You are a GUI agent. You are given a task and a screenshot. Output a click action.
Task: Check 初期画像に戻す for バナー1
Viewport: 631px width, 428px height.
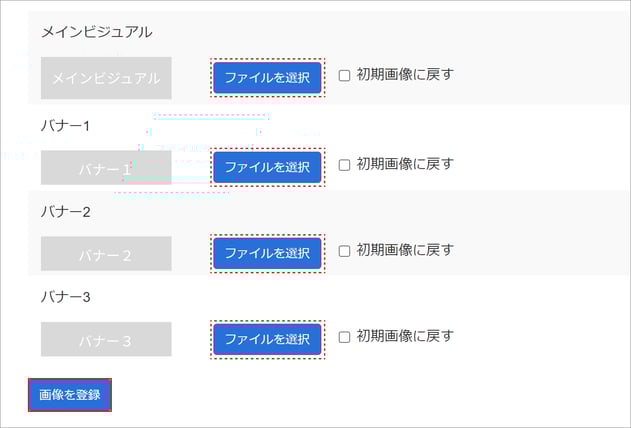(344, 165)
